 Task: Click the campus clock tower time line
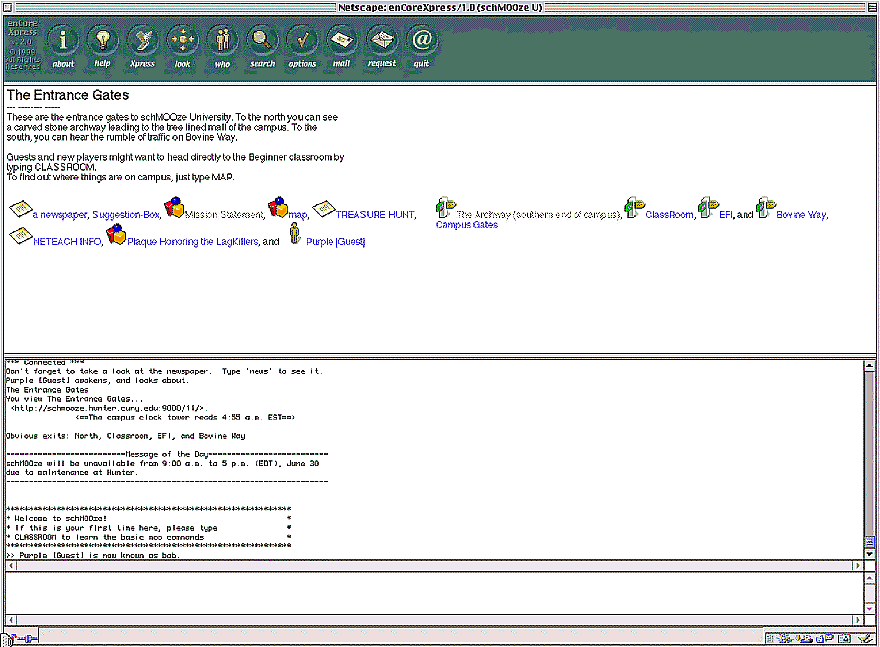[185, 417]
